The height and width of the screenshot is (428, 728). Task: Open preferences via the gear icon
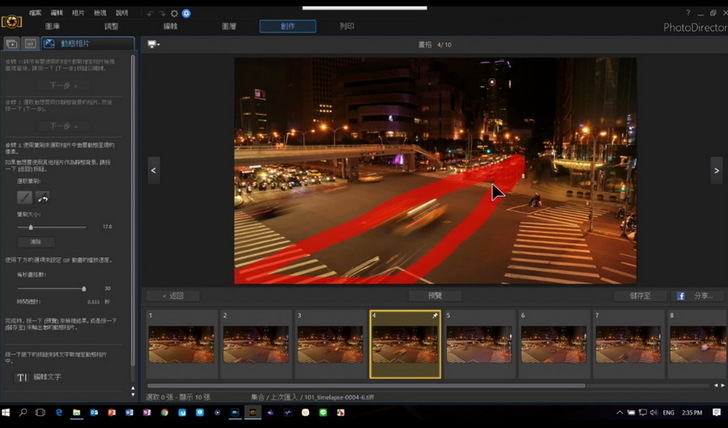coord(174,13)
